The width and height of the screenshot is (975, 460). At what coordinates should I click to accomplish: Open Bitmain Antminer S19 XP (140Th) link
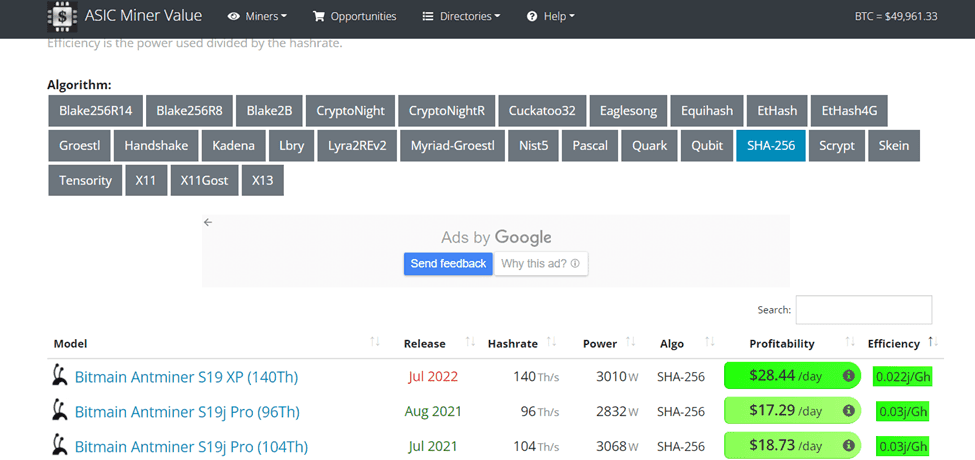pos(187,377)
